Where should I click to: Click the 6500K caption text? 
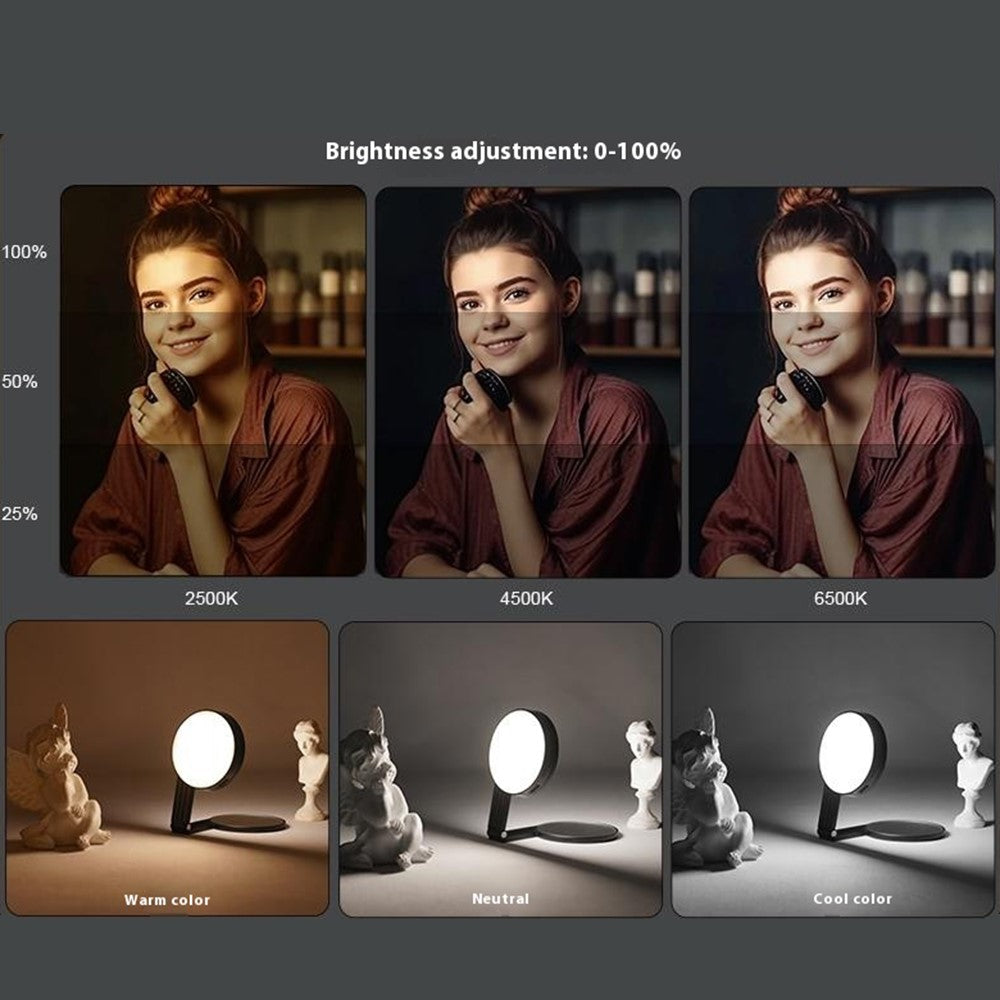point(841,599)
